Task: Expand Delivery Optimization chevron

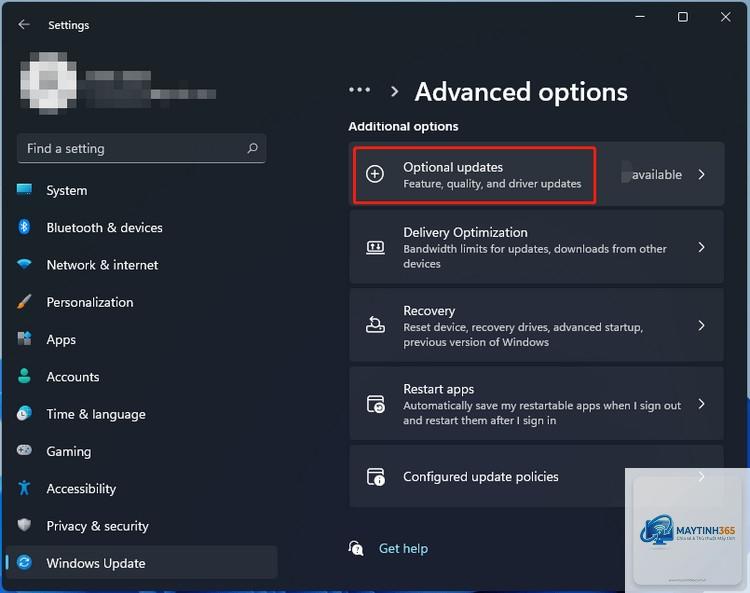Action: 701,247
